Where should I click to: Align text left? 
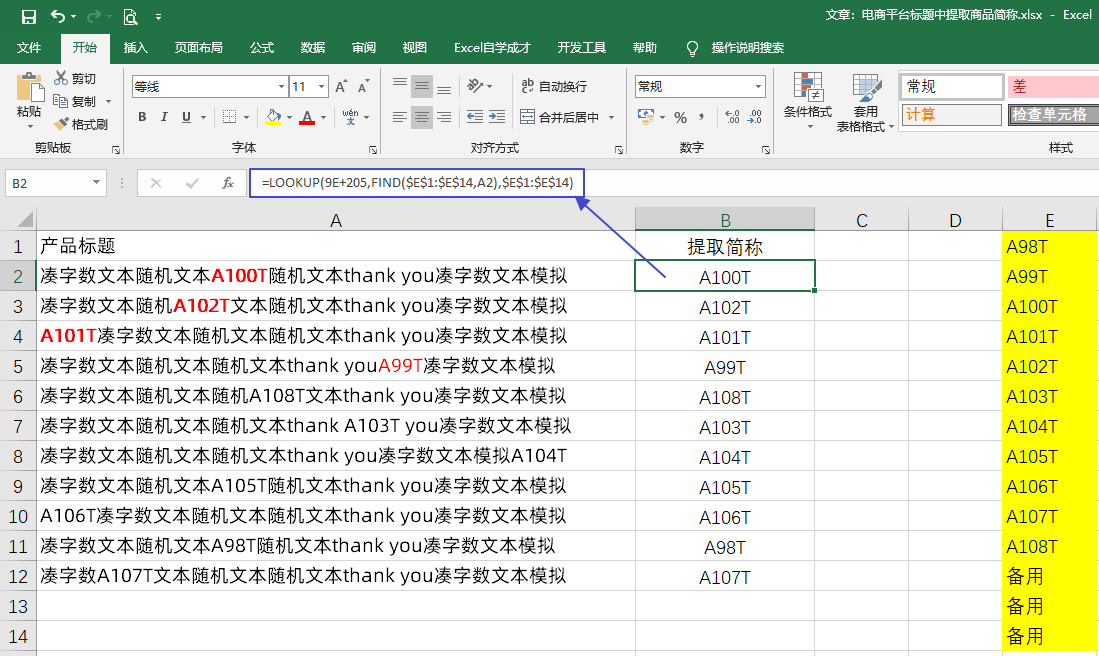(400, 117)
